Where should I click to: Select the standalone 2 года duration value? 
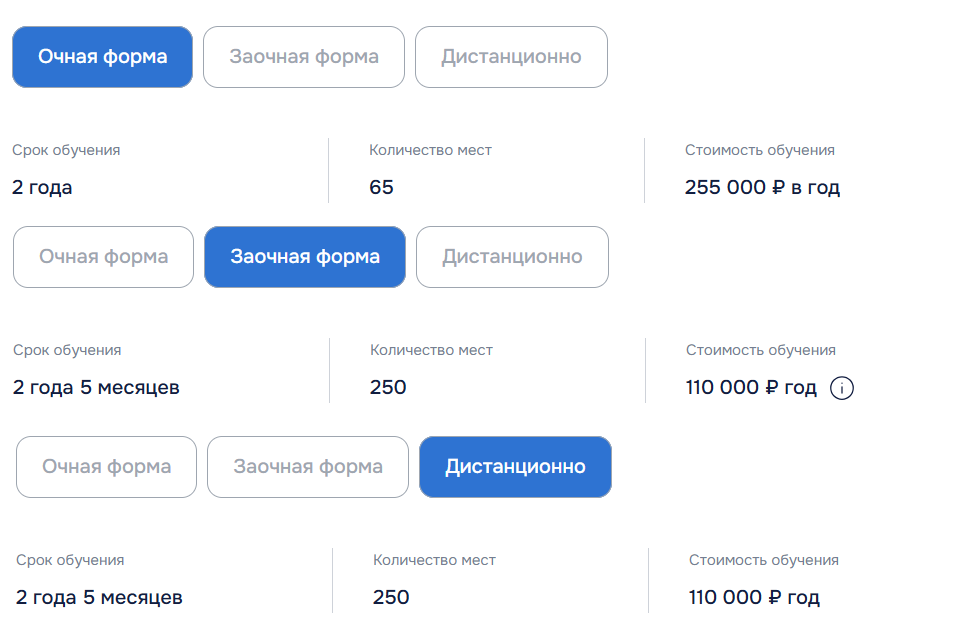42,187
